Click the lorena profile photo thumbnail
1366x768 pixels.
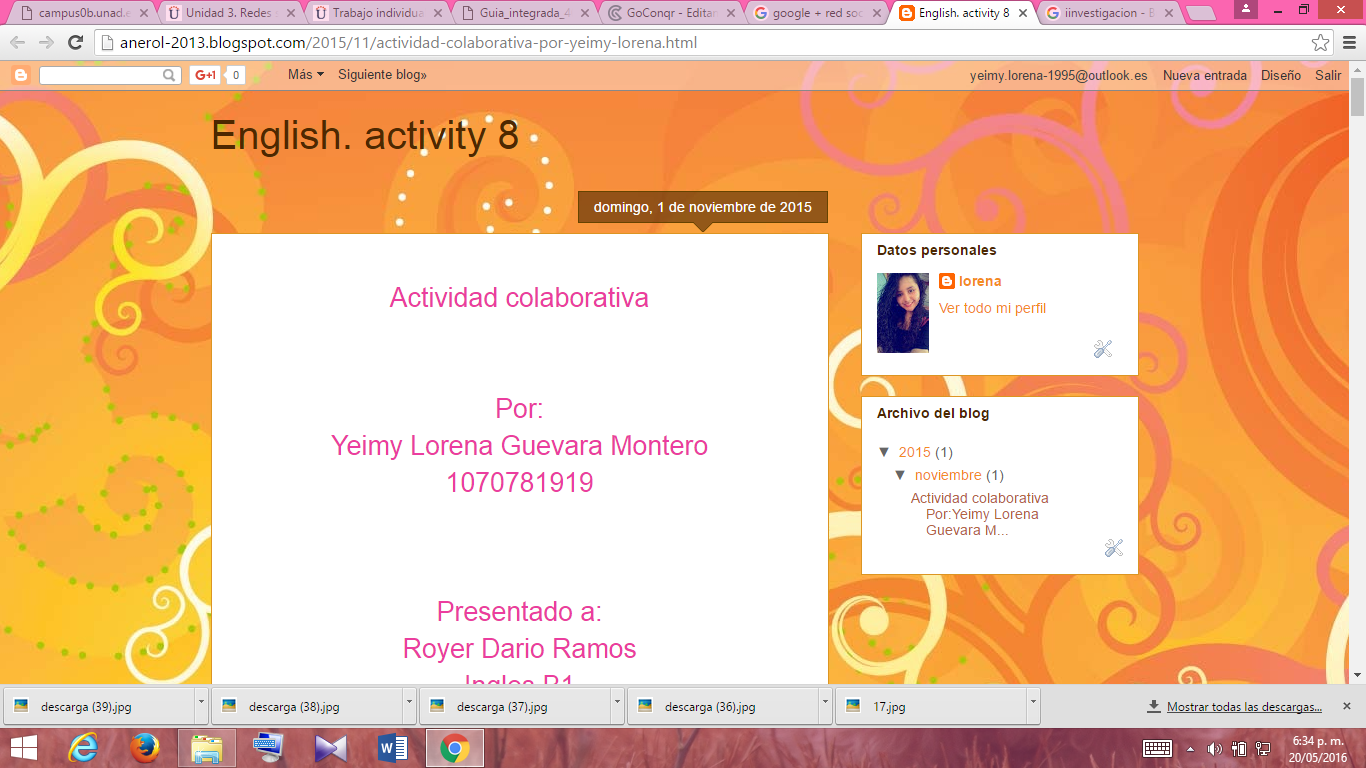tap(902, 313)
